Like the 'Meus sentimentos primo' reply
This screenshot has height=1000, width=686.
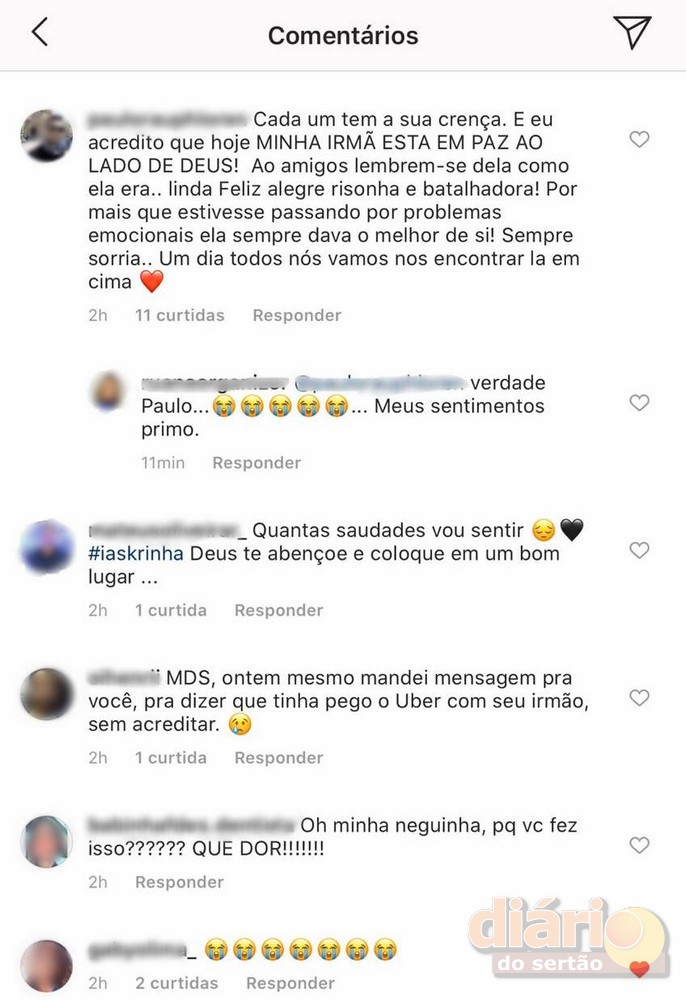coord(639,402)
